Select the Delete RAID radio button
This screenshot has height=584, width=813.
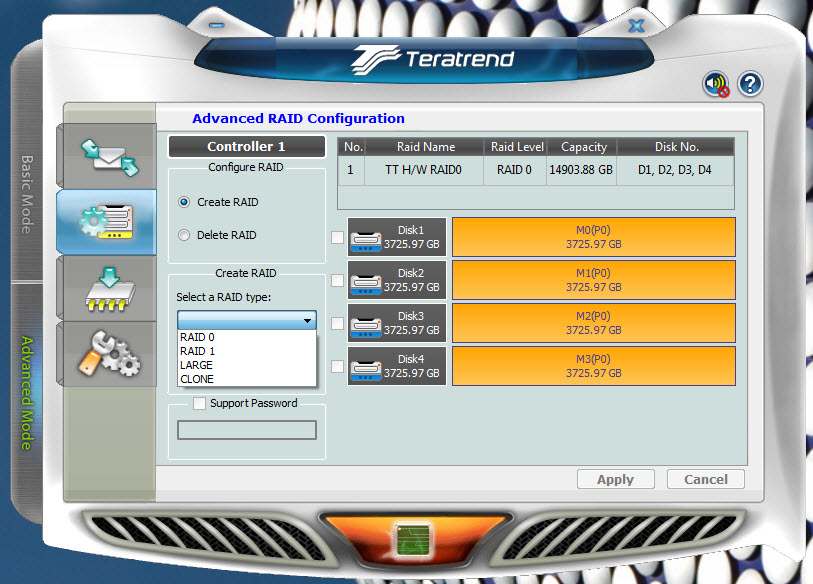184,235
